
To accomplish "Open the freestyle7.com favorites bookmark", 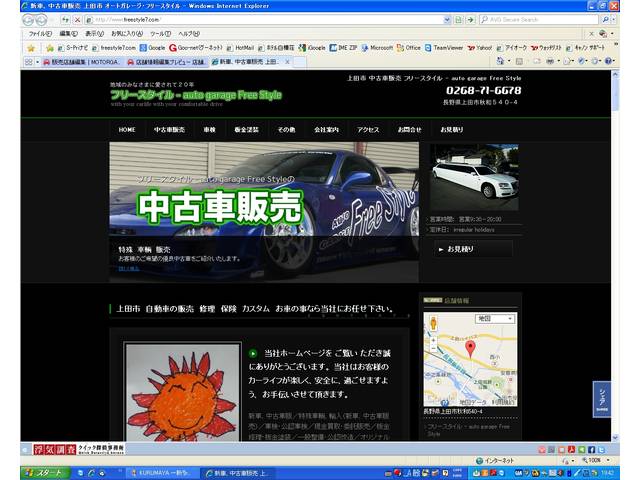I will pyautogui.click(x=113, y=48).
